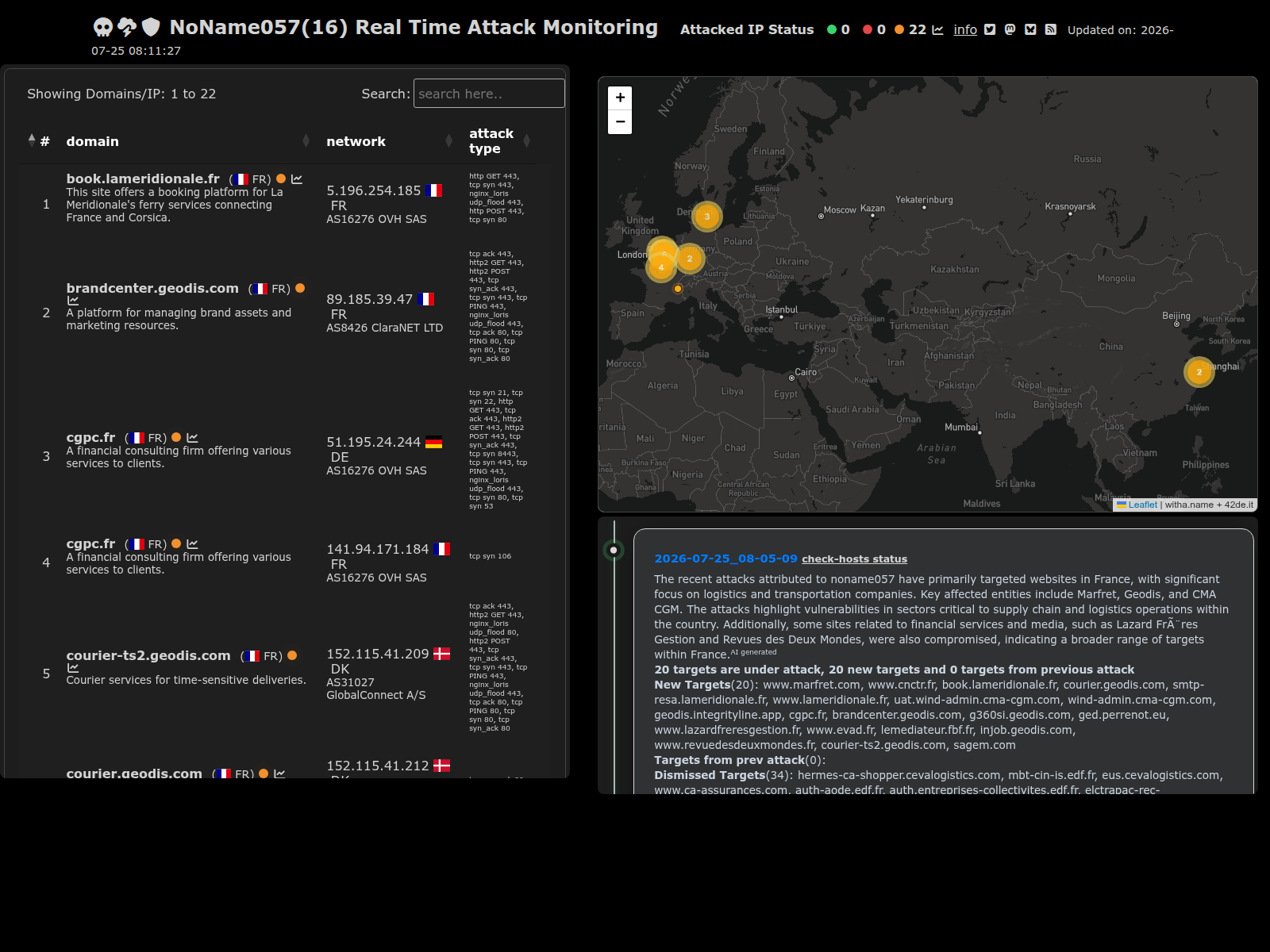Click the orange status dot for book.lameridionale.fr
Viewport: 1270px width, 952px height.
pyautogui.click(x=281, y=178)
